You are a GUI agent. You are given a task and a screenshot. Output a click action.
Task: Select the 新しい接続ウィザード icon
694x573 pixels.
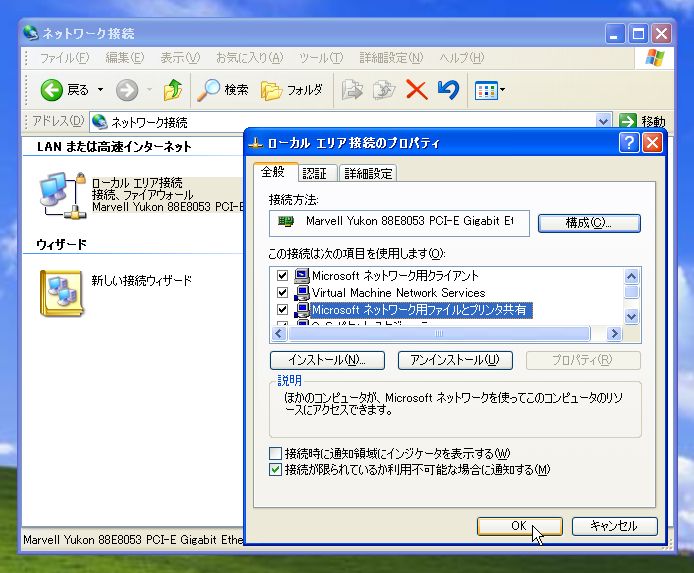point(61,293)
